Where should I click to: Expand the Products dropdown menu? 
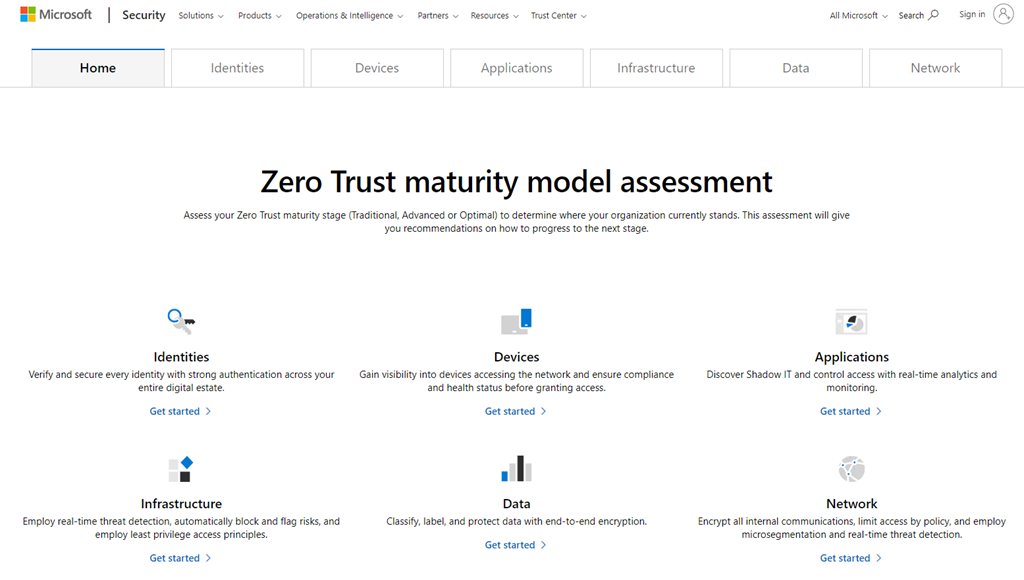(x=260, y=16)
